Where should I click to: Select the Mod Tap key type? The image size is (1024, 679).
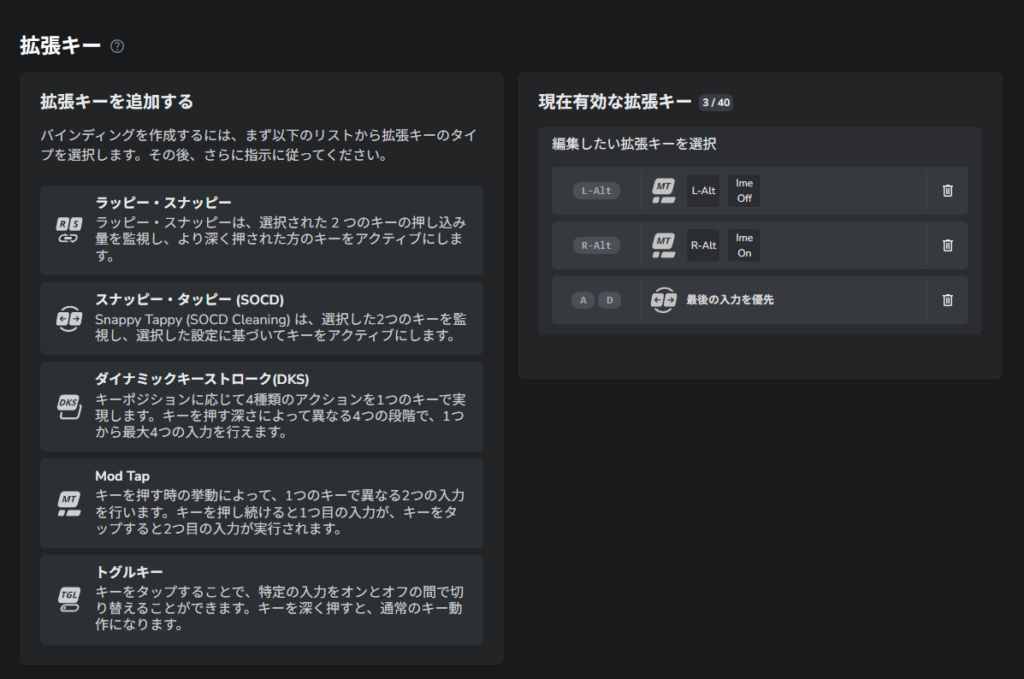(x=262, y=502)
